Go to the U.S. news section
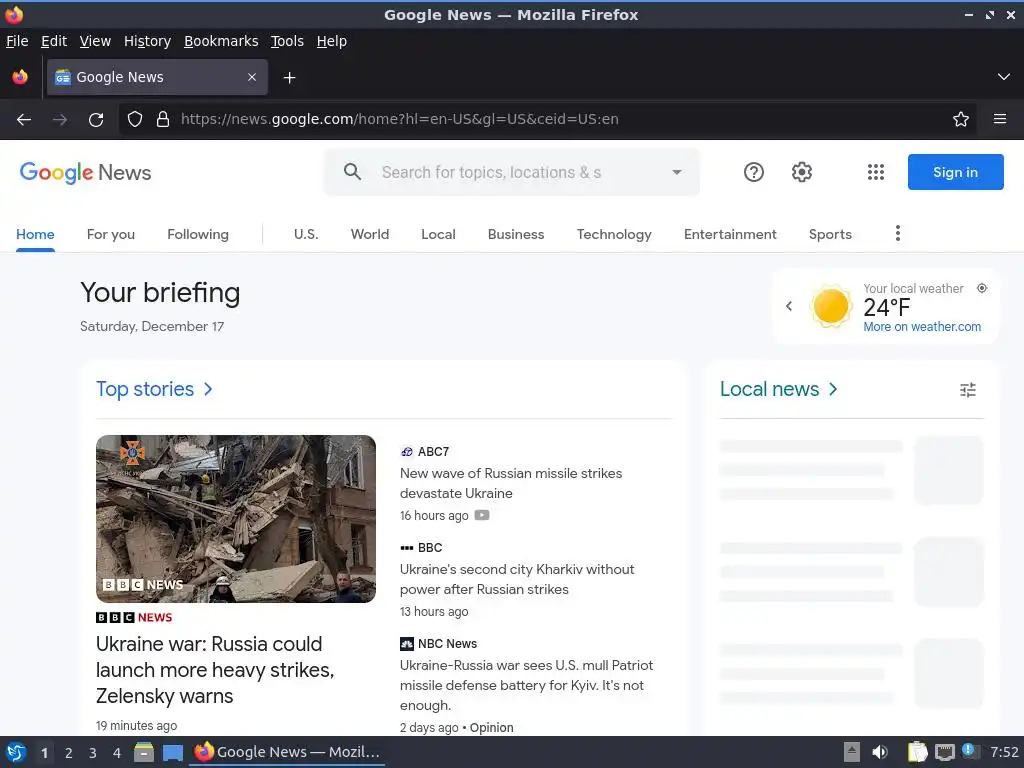This screenshot has height=768, width=1024. (x=306, y=234)
